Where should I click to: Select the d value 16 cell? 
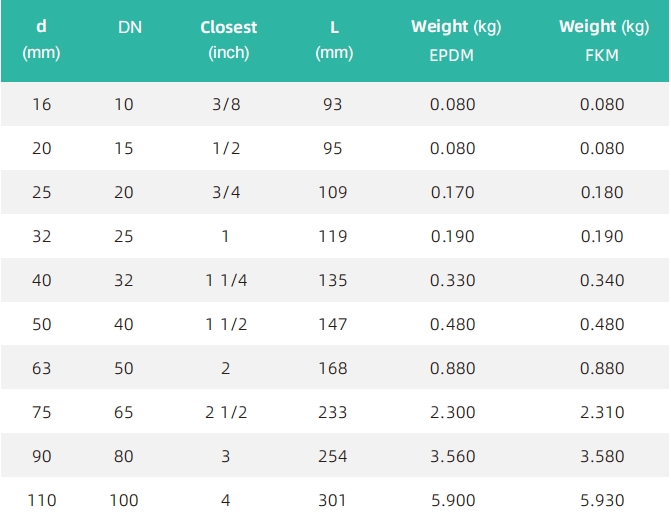click(x=42, y=104)
